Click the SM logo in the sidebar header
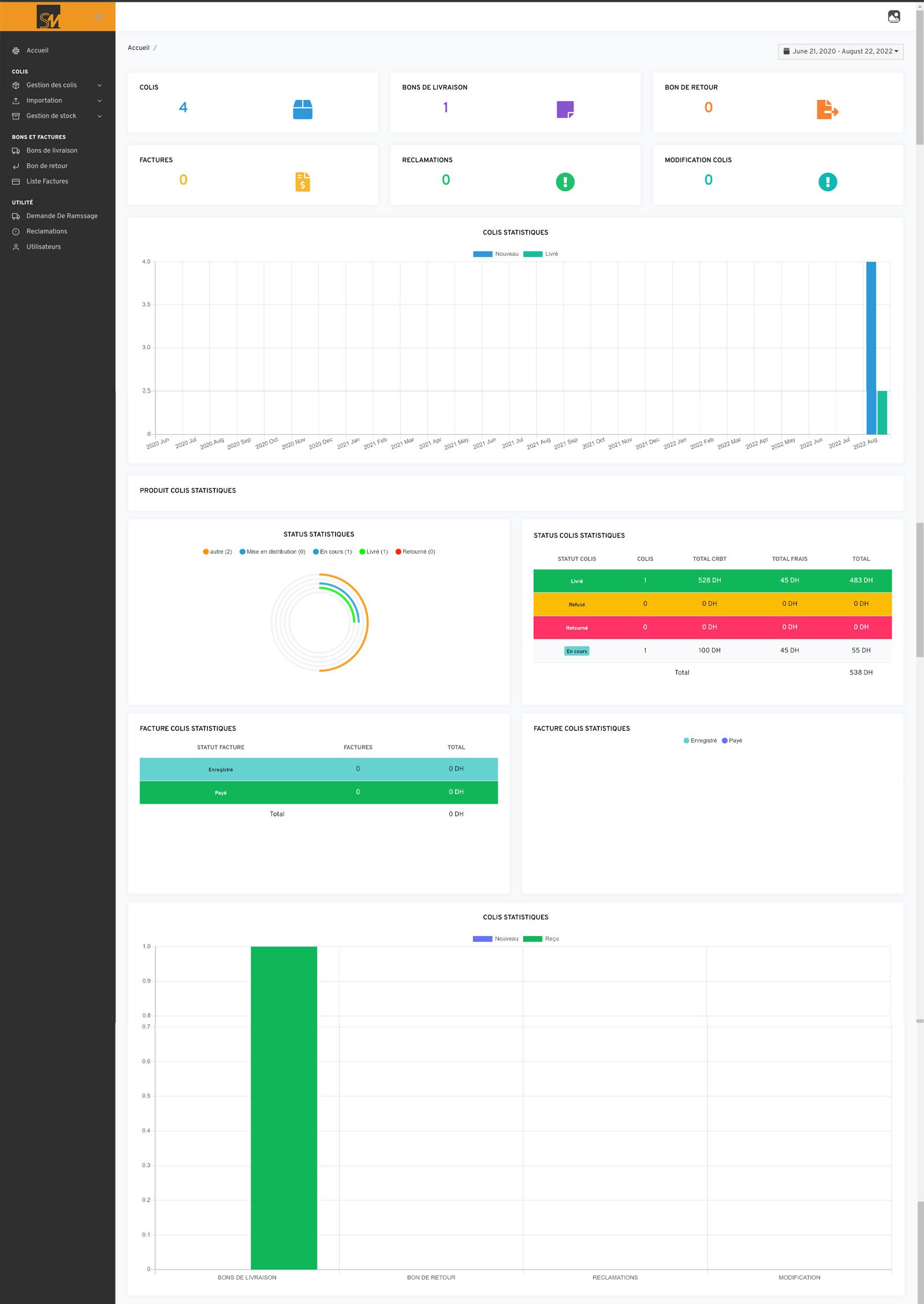This screenshot has height=1304, width=924. (x=49, y=17)
